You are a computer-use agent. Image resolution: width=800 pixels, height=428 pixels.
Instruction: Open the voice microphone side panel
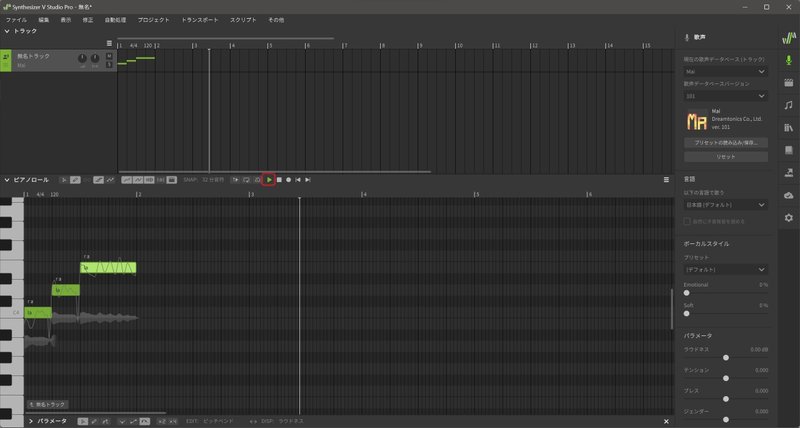coord(789,60)
